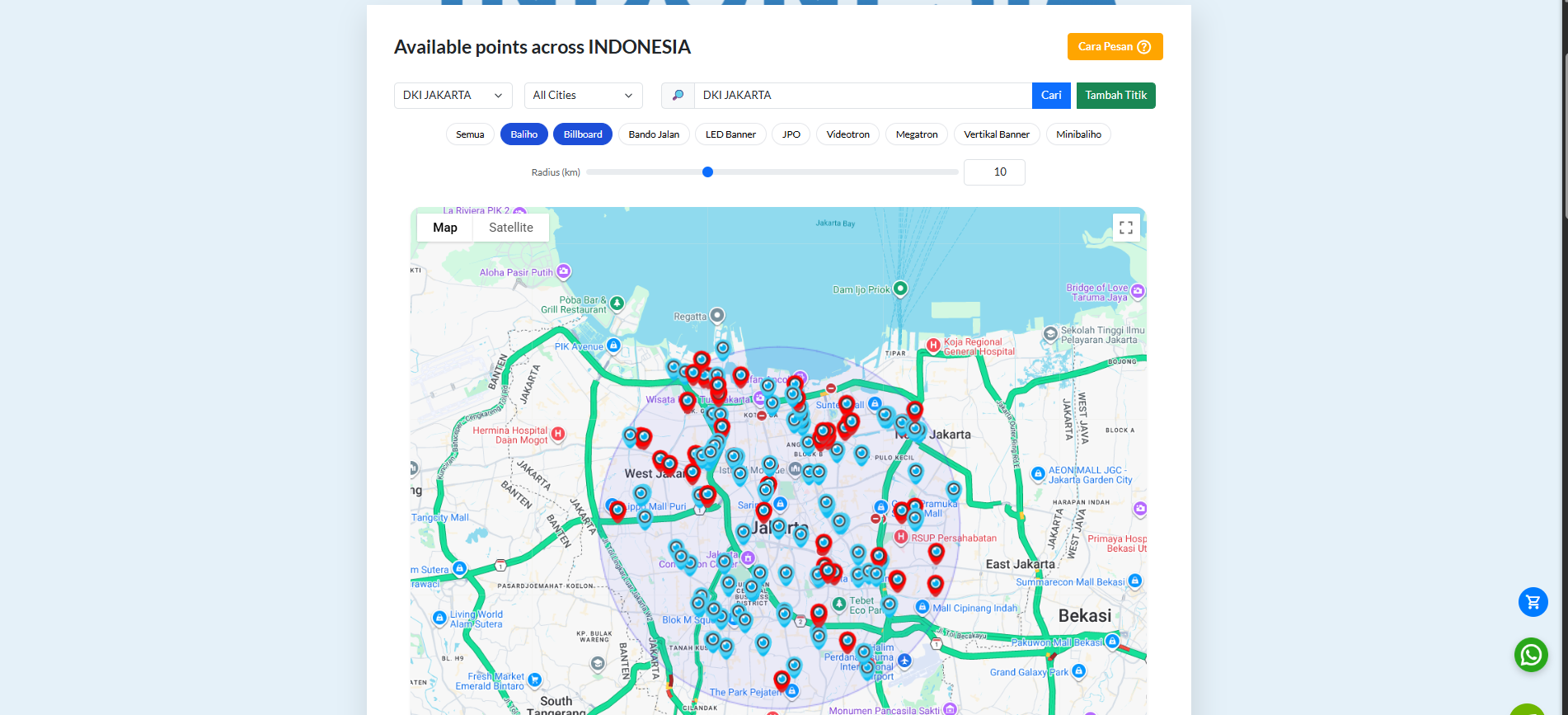Click the Poba Bar & Grill Restaurant marker
The image size is (1568, 715).
pyautogui.click(x=617, y=303)
